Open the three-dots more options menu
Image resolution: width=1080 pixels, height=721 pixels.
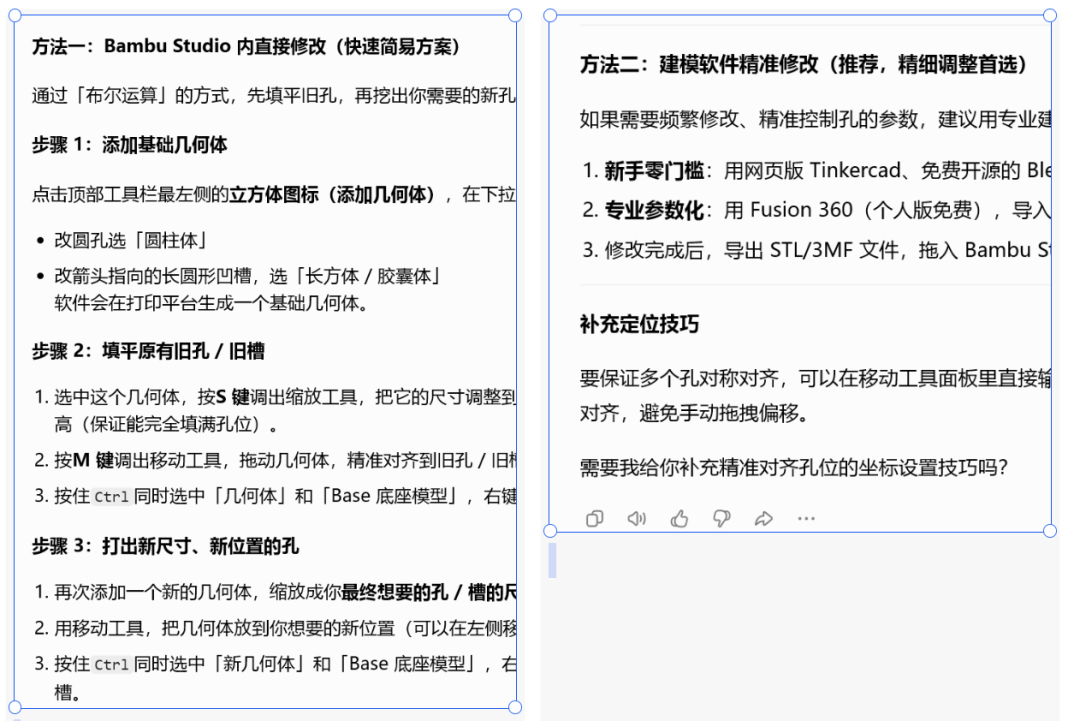pyautogui.click(x=806, y=519)
